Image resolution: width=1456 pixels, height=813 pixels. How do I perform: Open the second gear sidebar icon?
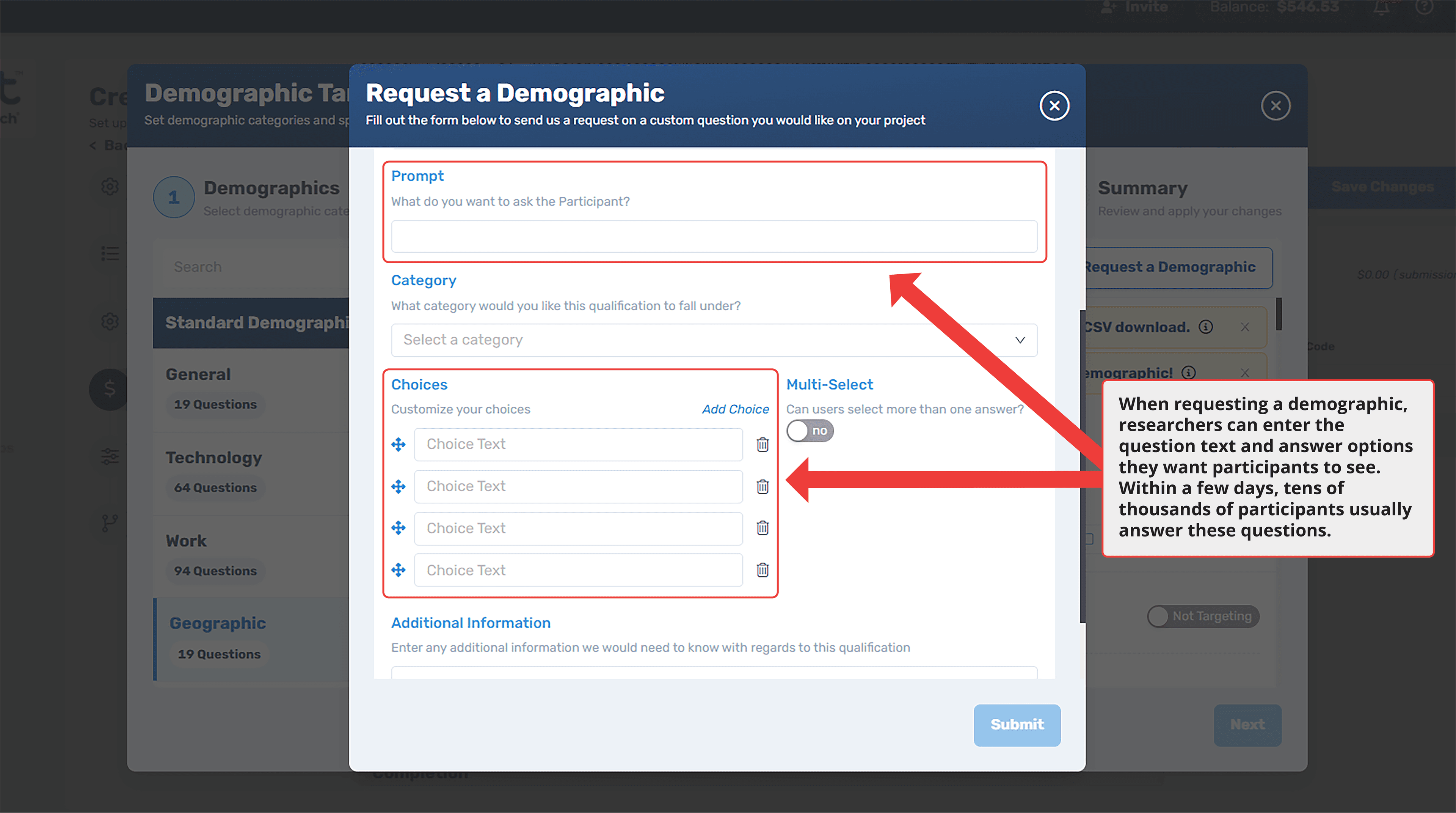pyautogui.click(x=110, y=322)
